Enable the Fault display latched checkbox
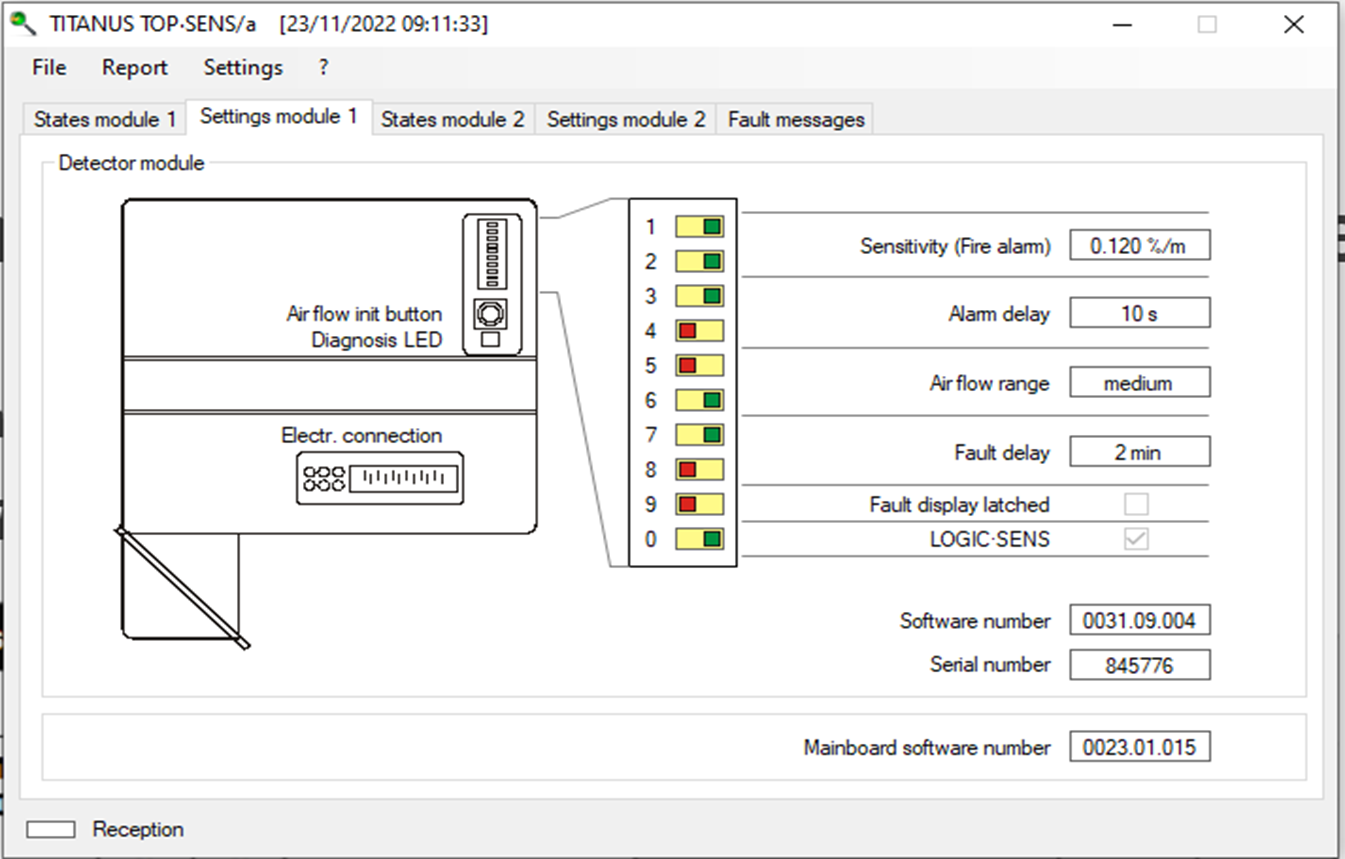Viewport: 1345px width, 859px height. point(1136,504)
